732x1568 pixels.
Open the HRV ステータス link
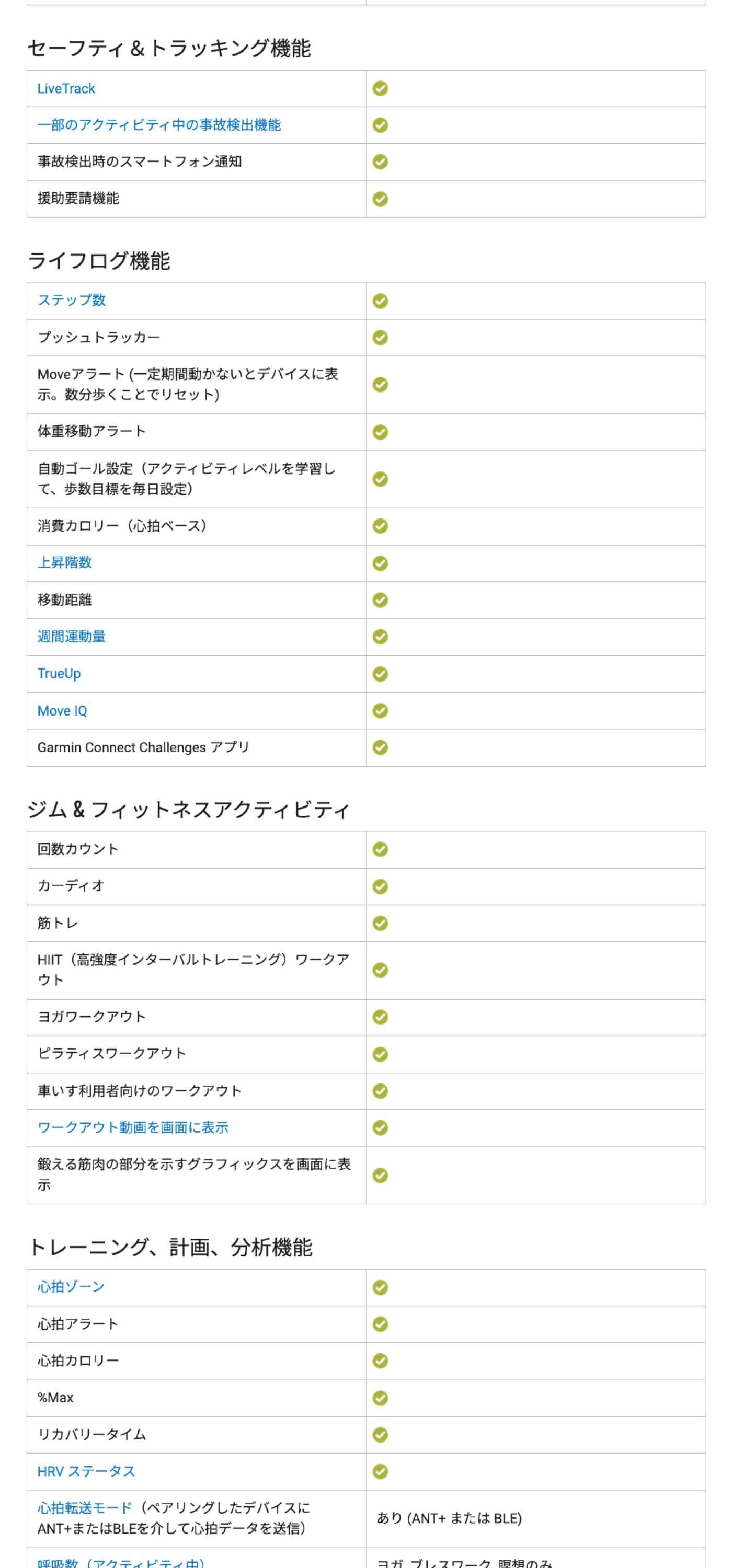point(86,1471)
